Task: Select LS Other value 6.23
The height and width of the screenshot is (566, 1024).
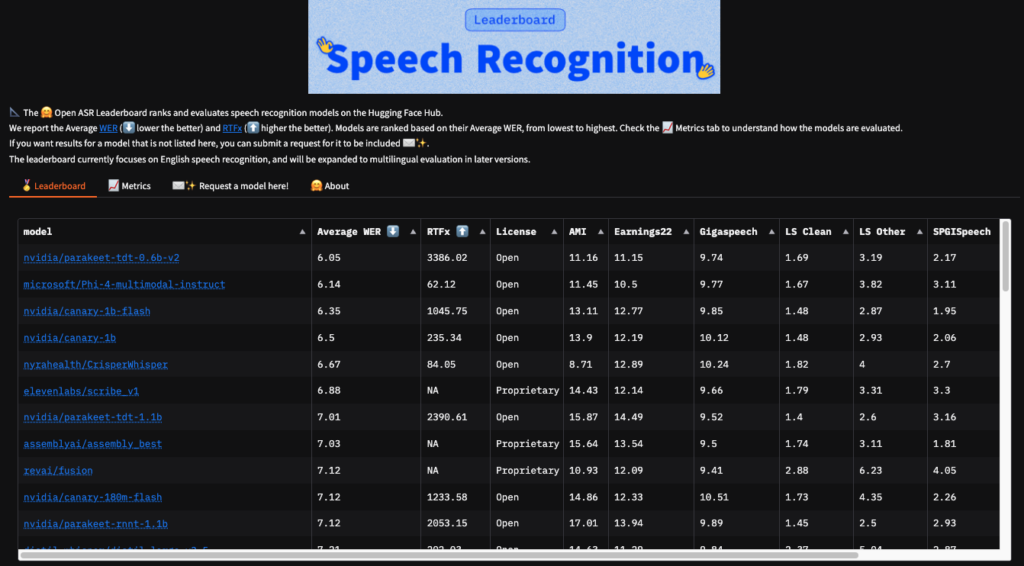Action: (x=871, y=471)
